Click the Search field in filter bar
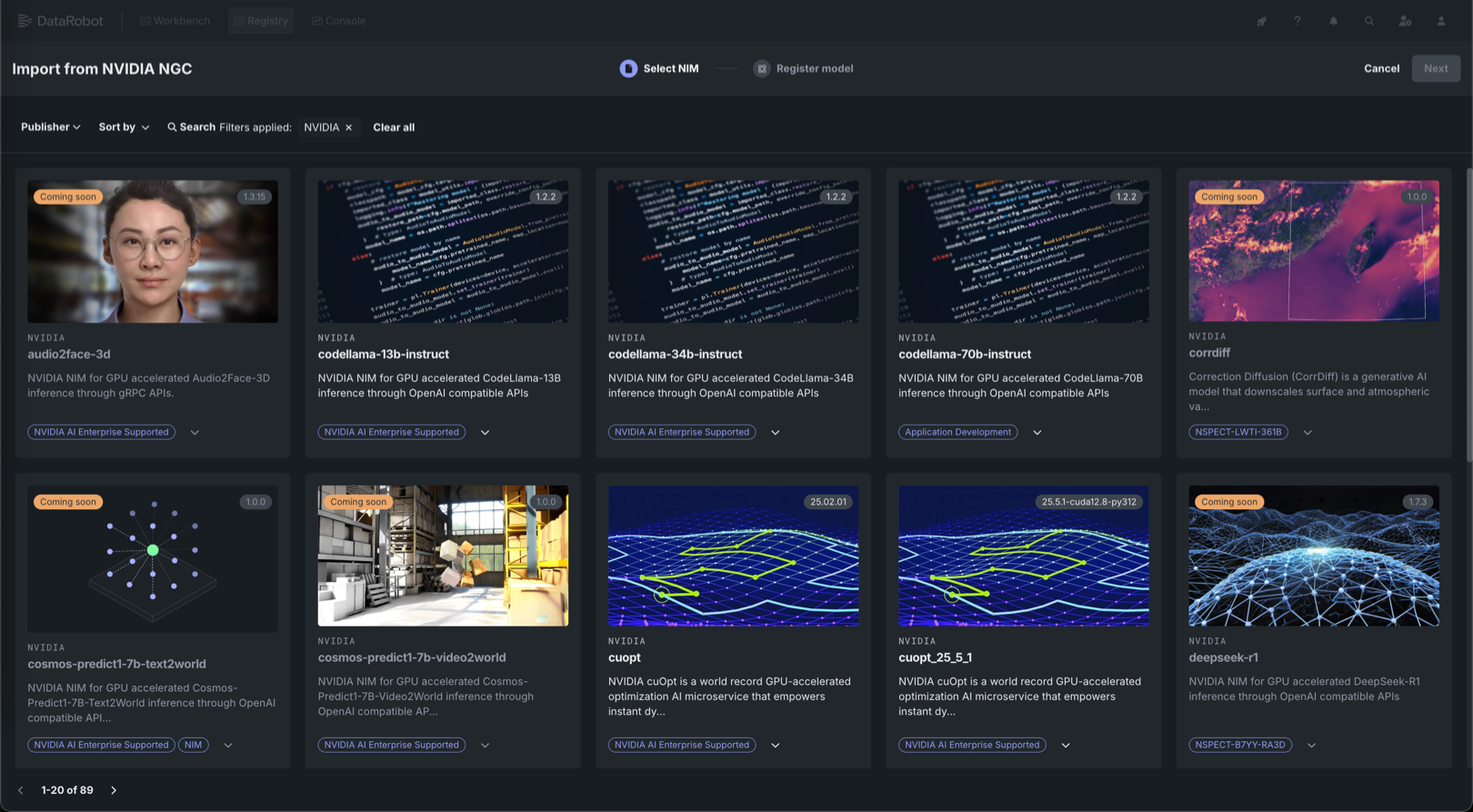Viewport: 1473px width, 812px height. pyautogui.click(x=191, y=127)
